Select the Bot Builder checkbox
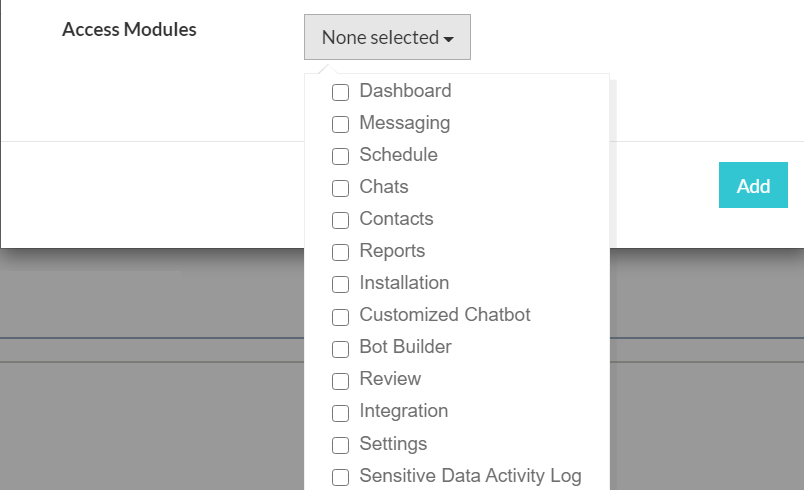Image resolution: width=804 pixels, height=490 pixels. (341, 348)
